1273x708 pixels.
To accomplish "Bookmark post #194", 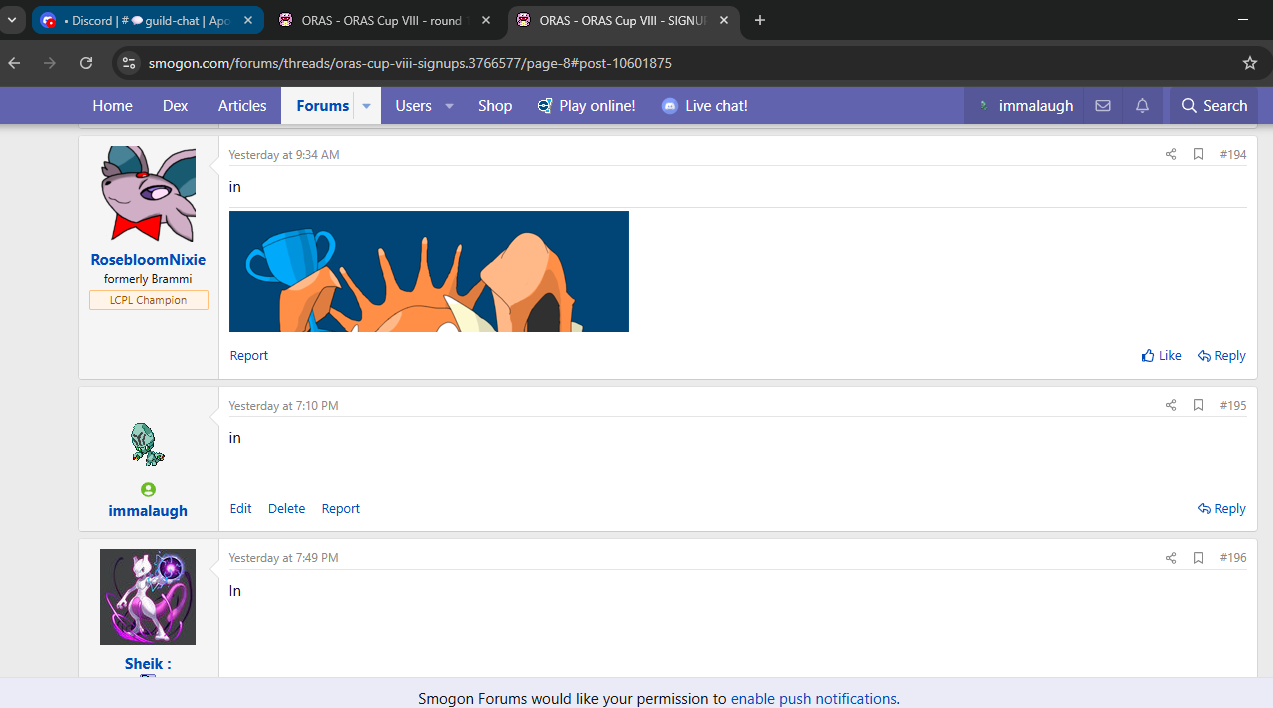I will coord(1198,154).
